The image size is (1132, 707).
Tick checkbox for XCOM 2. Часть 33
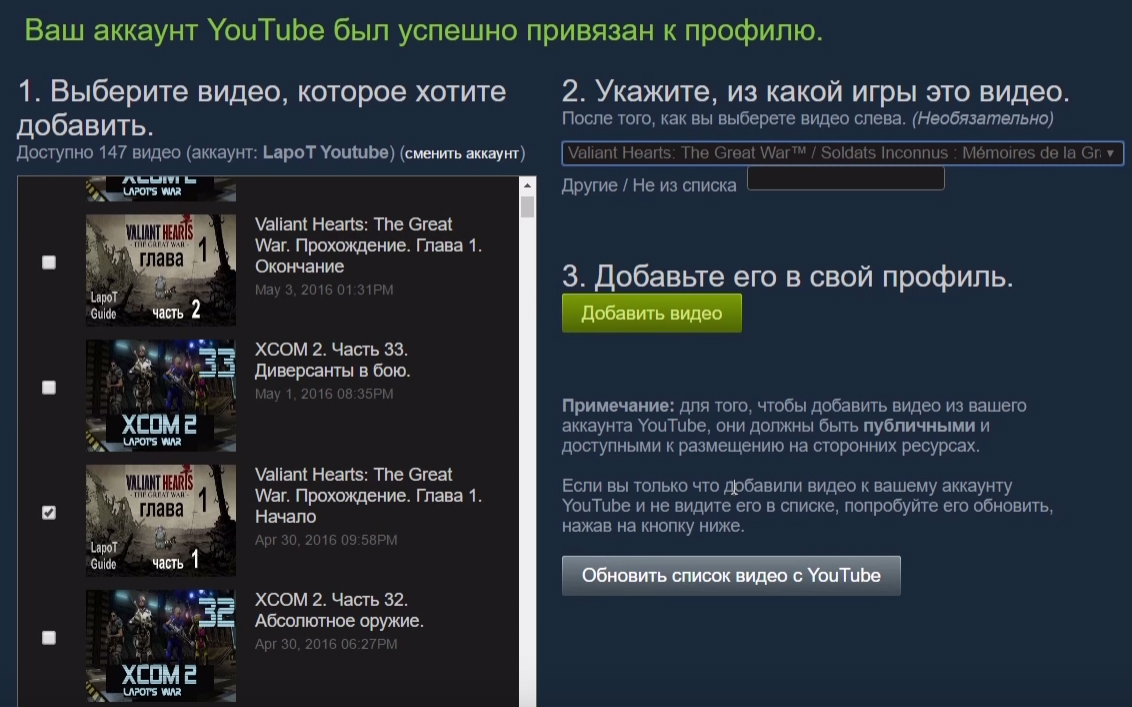[48, 388]
